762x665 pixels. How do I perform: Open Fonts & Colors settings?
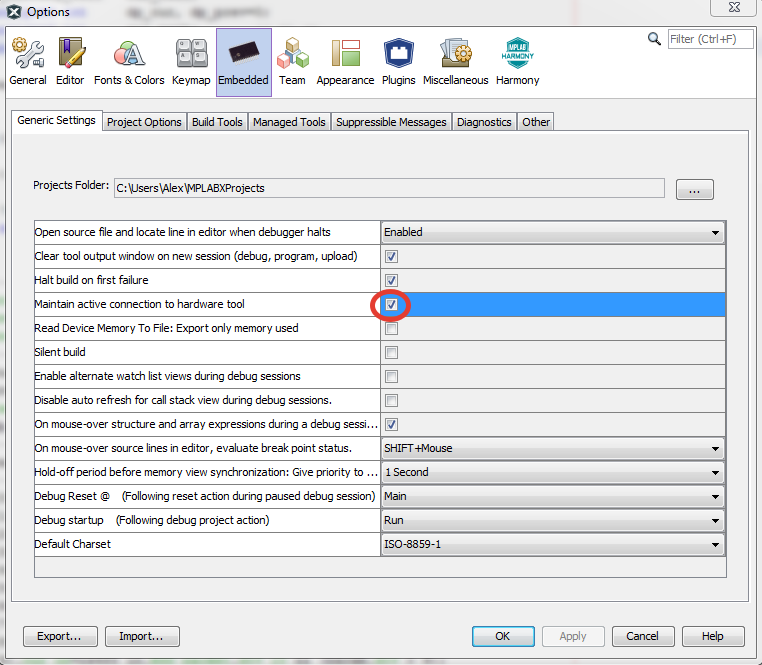click(x=129, y=61)
